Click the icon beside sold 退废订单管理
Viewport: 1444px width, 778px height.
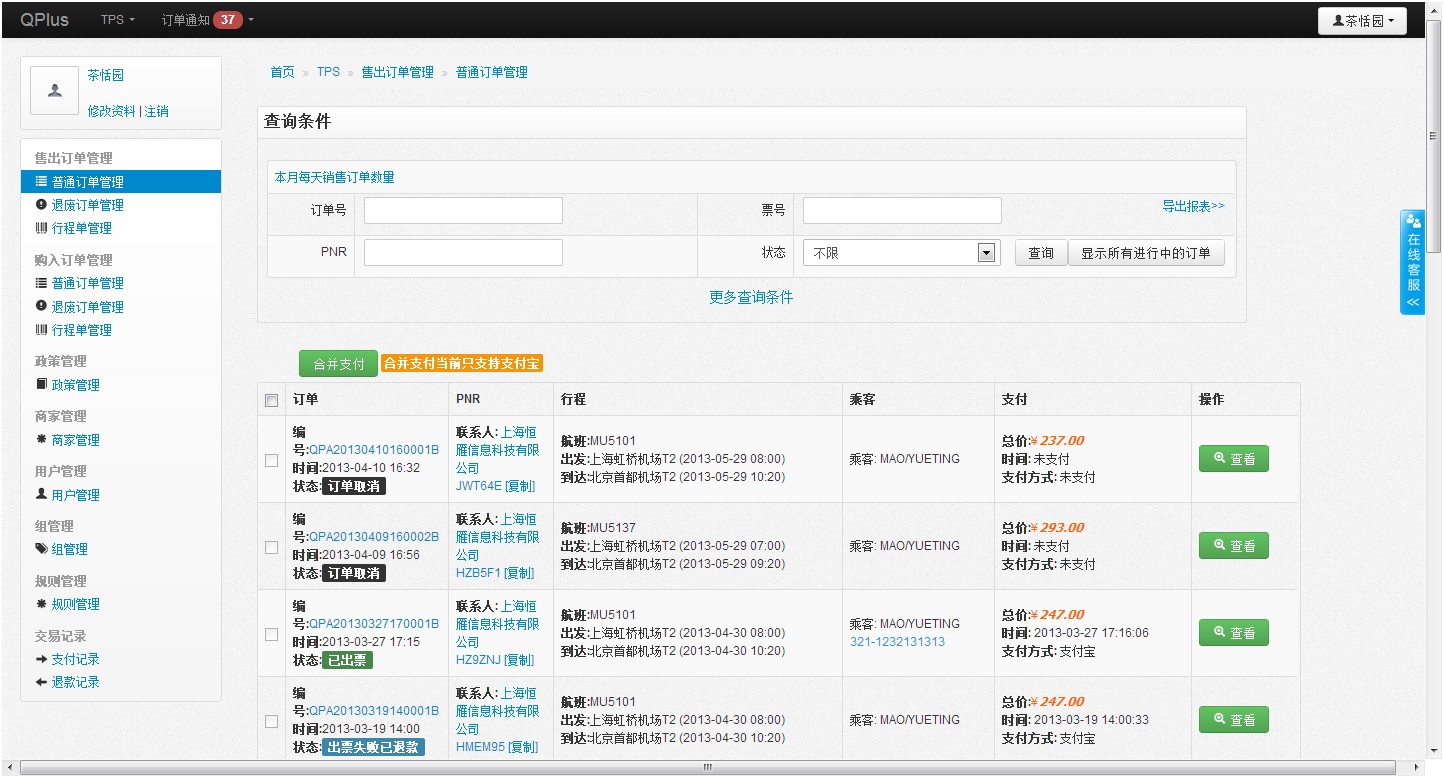(x=41, y=205)
